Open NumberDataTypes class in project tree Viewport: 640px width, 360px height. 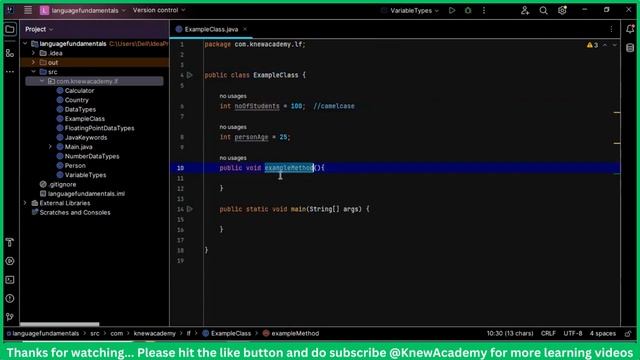pyautogui.click(x=92, y=156)
